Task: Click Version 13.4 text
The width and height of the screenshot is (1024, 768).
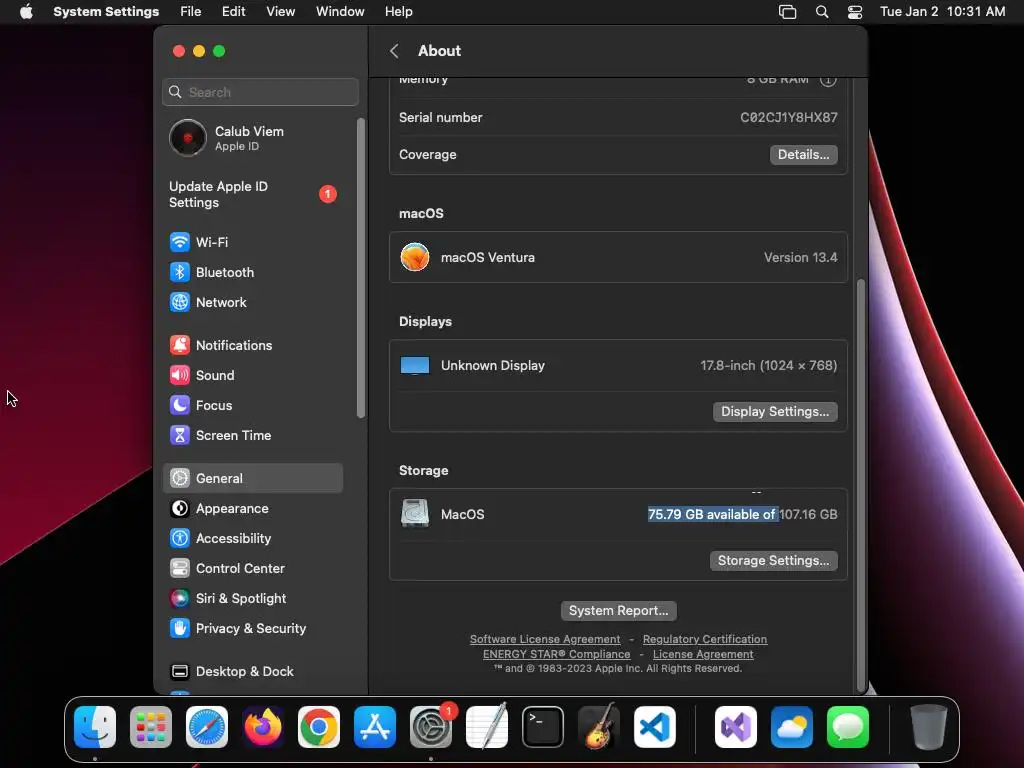Action: [800, 257]
